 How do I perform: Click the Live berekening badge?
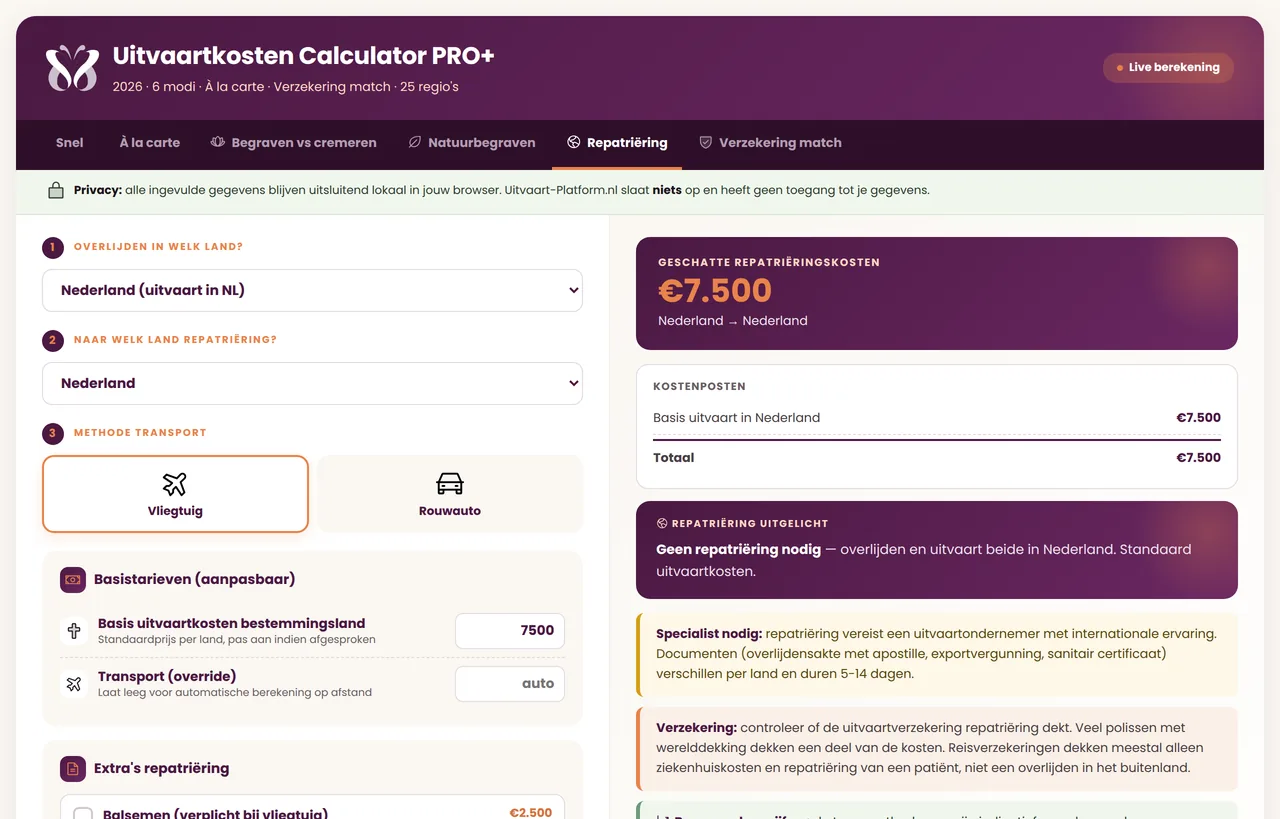1168,68
